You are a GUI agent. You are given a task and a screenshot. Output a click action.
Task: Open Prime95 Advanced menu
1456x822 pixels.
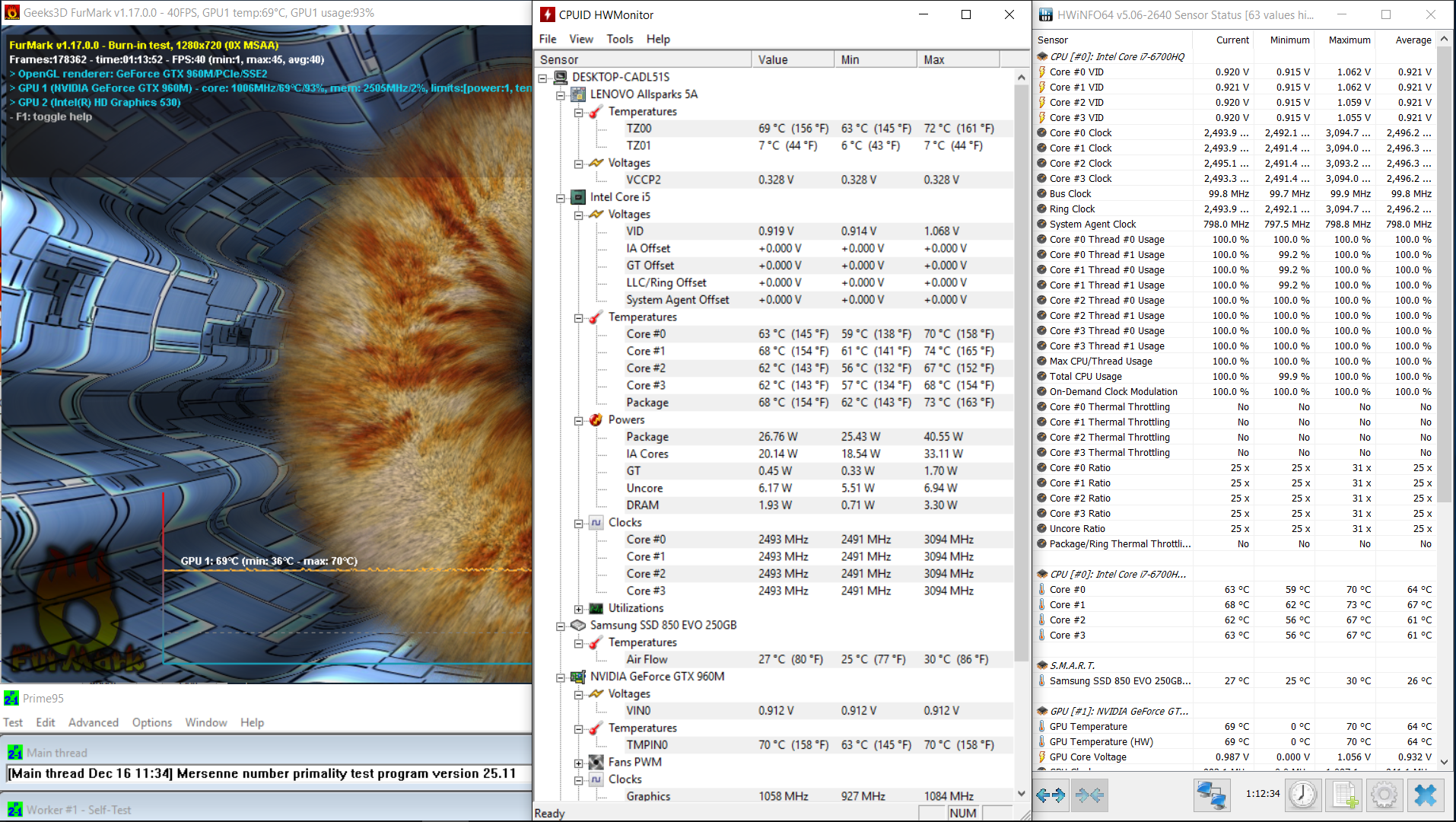tap(94, 722)
